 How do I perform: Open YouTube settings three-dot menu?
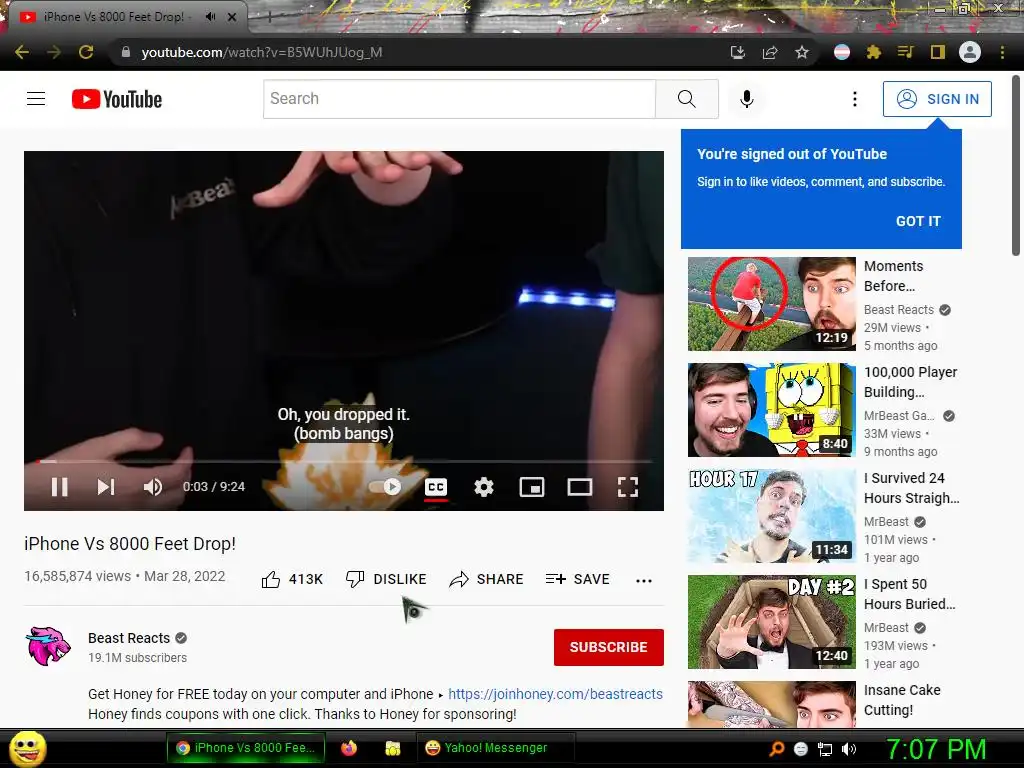(855, 99)
